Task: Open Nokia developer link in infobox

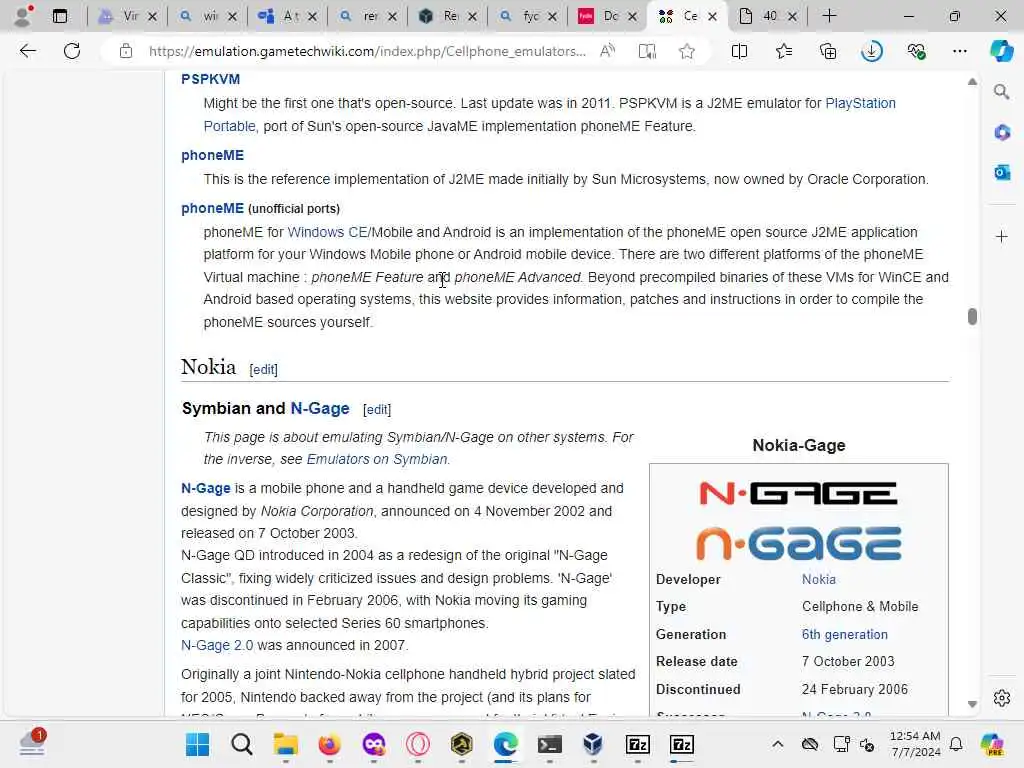Action: tap(818, 579)
